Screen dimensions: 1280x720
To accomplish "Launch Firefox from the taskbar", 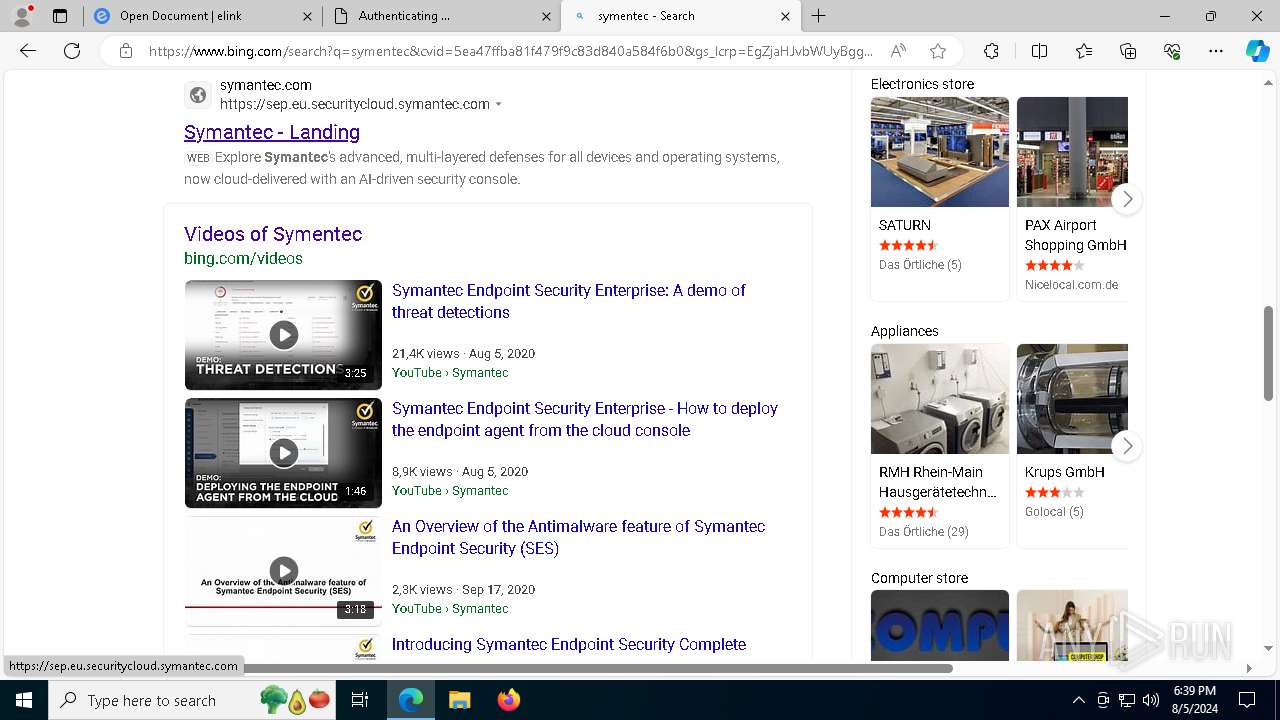I will (508, 700).
